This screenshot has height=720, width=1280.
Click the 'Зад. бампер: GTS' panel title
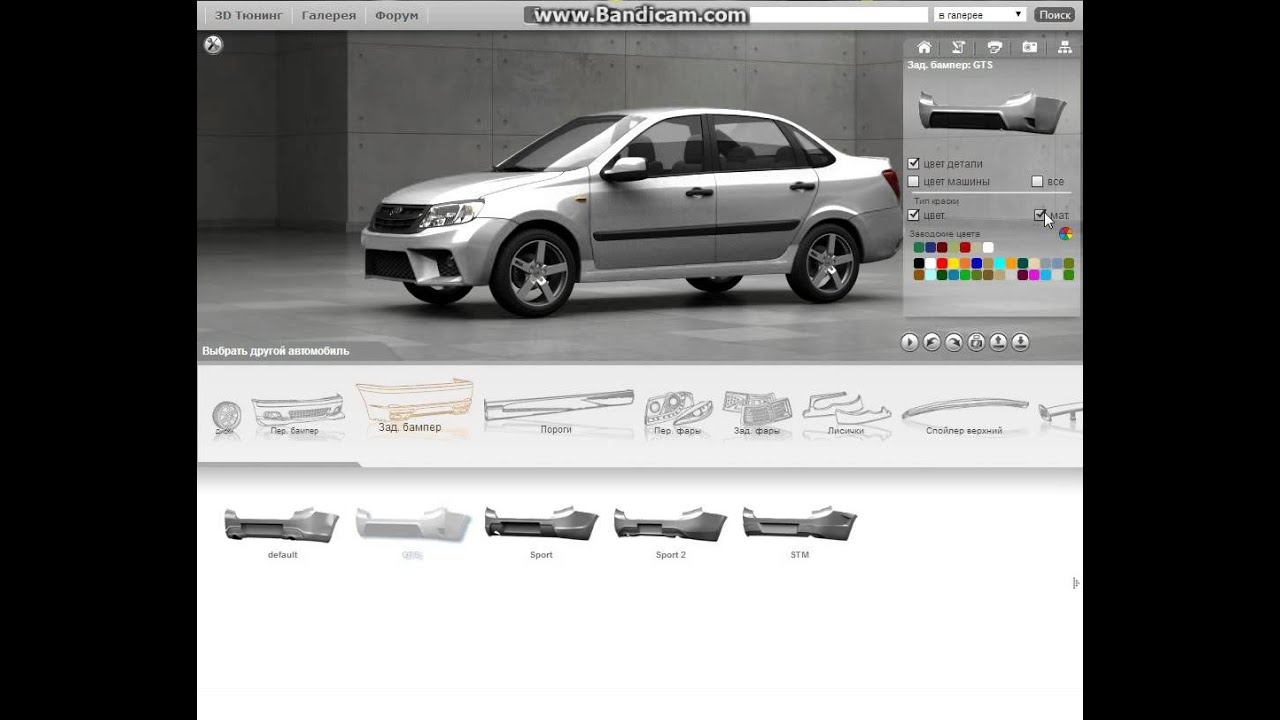point(950,65)
